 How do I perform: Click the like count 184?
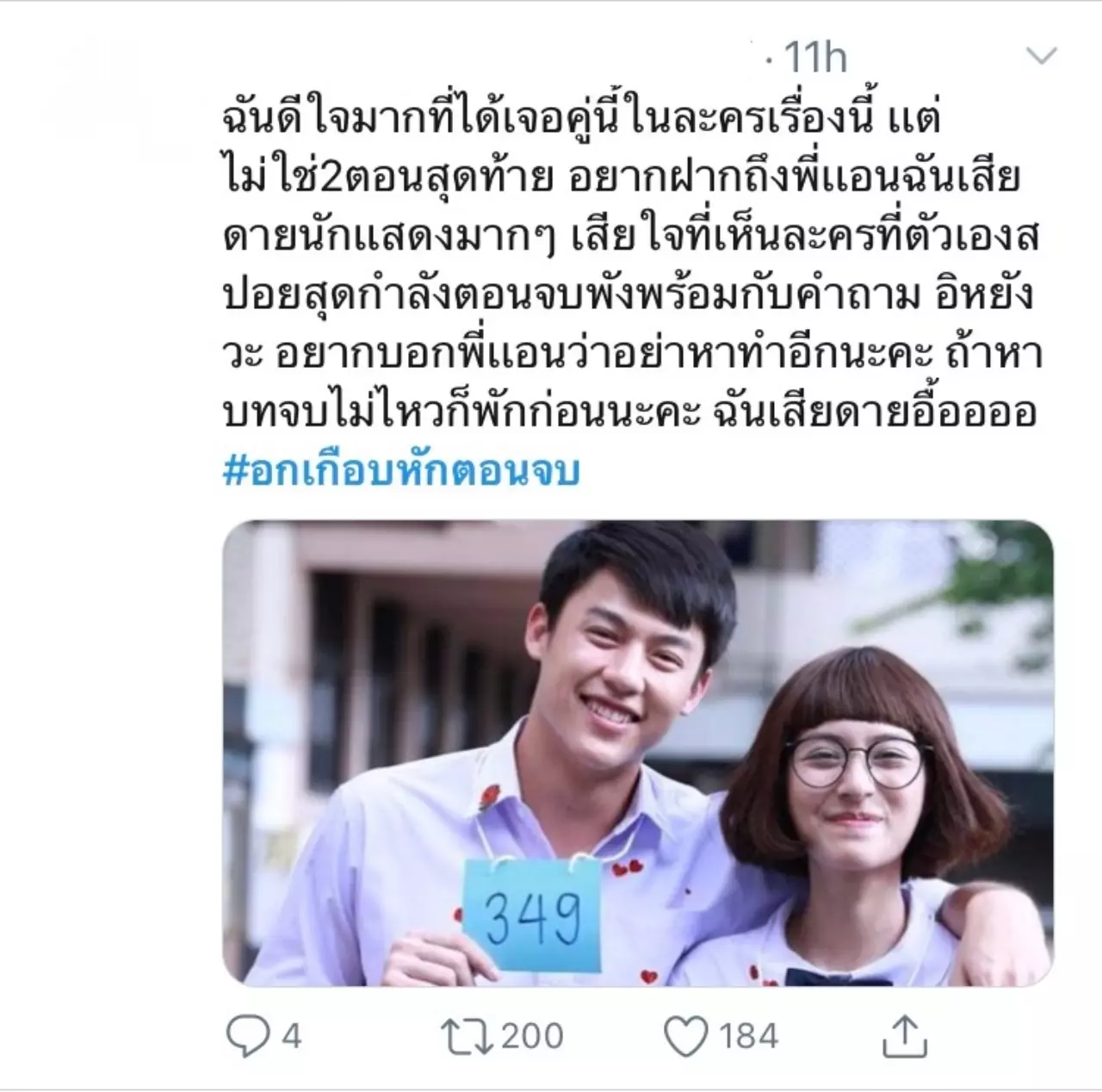[x=748, y=1036]
